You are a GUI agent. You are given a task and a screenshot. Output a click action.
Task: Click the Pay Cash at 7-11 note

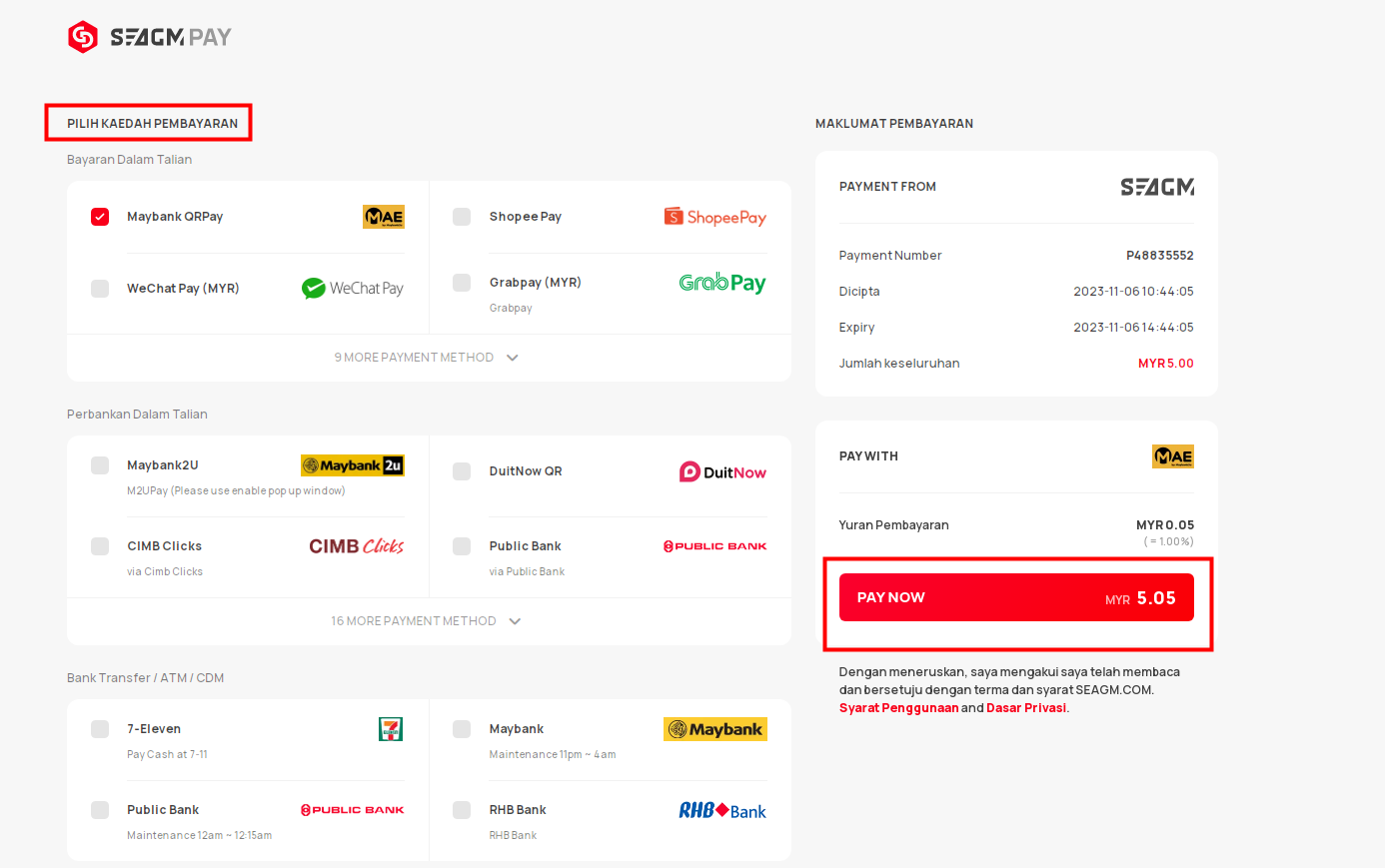tap(167, 755)
